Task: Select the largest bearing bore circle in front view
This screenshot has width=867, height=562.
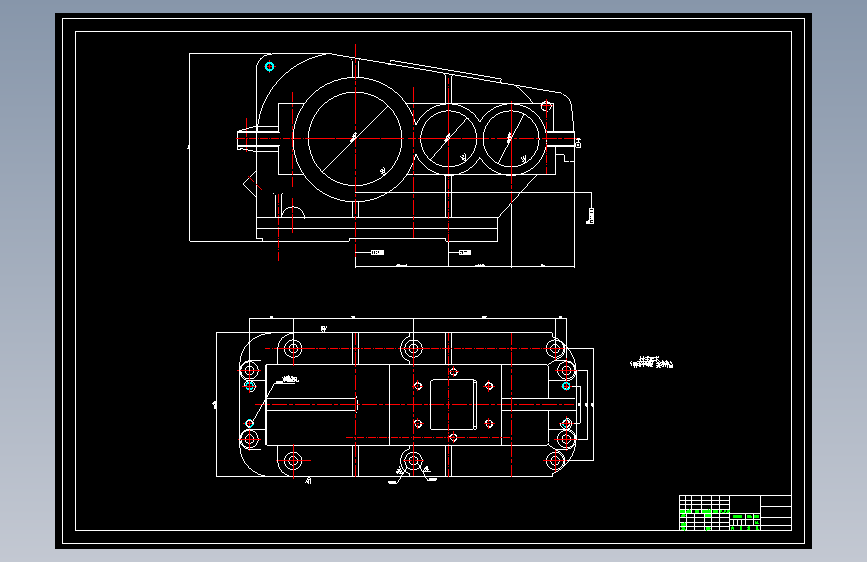Action: pyautogui.click(x=355, y=139)
